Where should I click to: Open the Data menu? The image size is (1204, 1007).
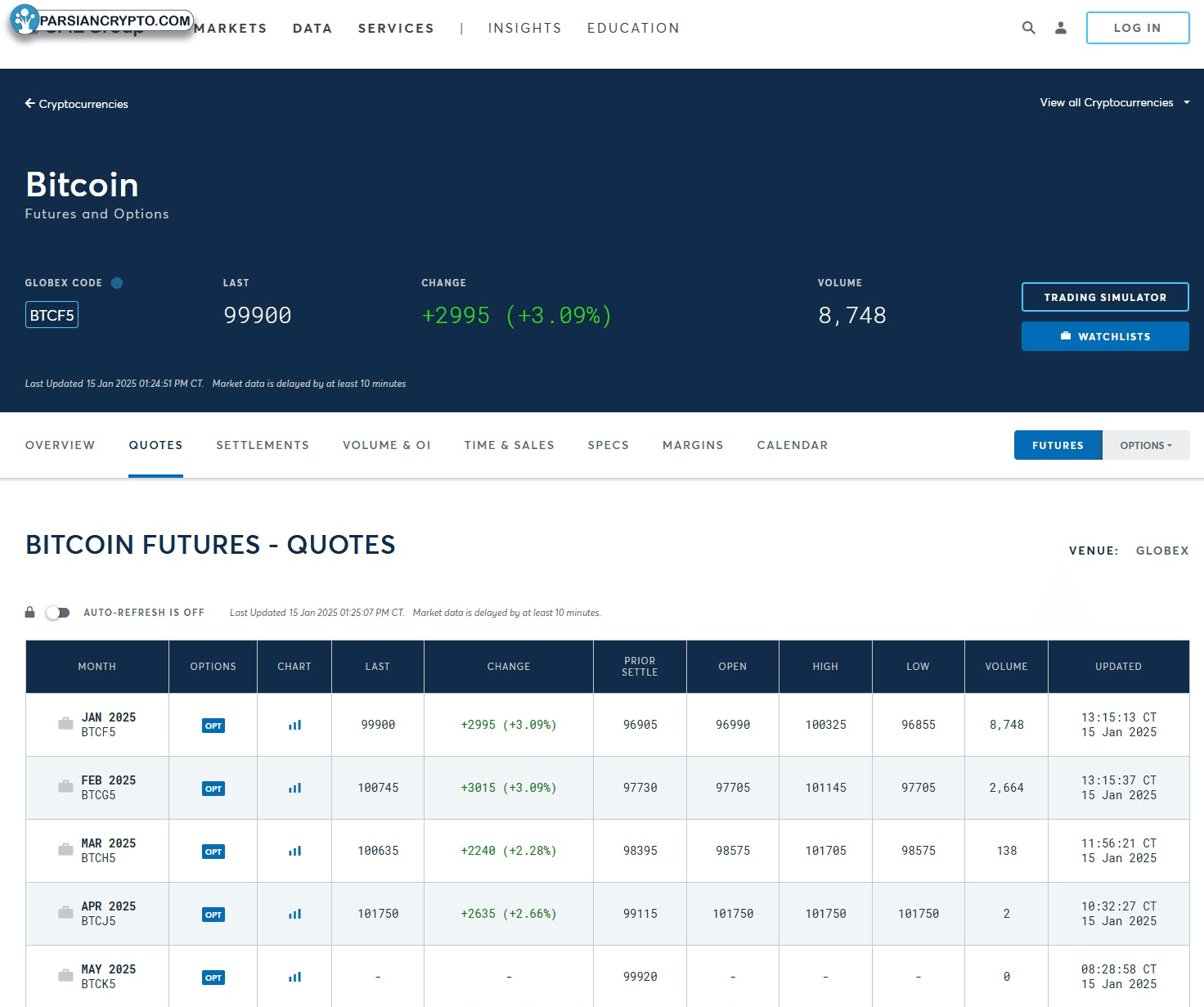pos(312,29)
